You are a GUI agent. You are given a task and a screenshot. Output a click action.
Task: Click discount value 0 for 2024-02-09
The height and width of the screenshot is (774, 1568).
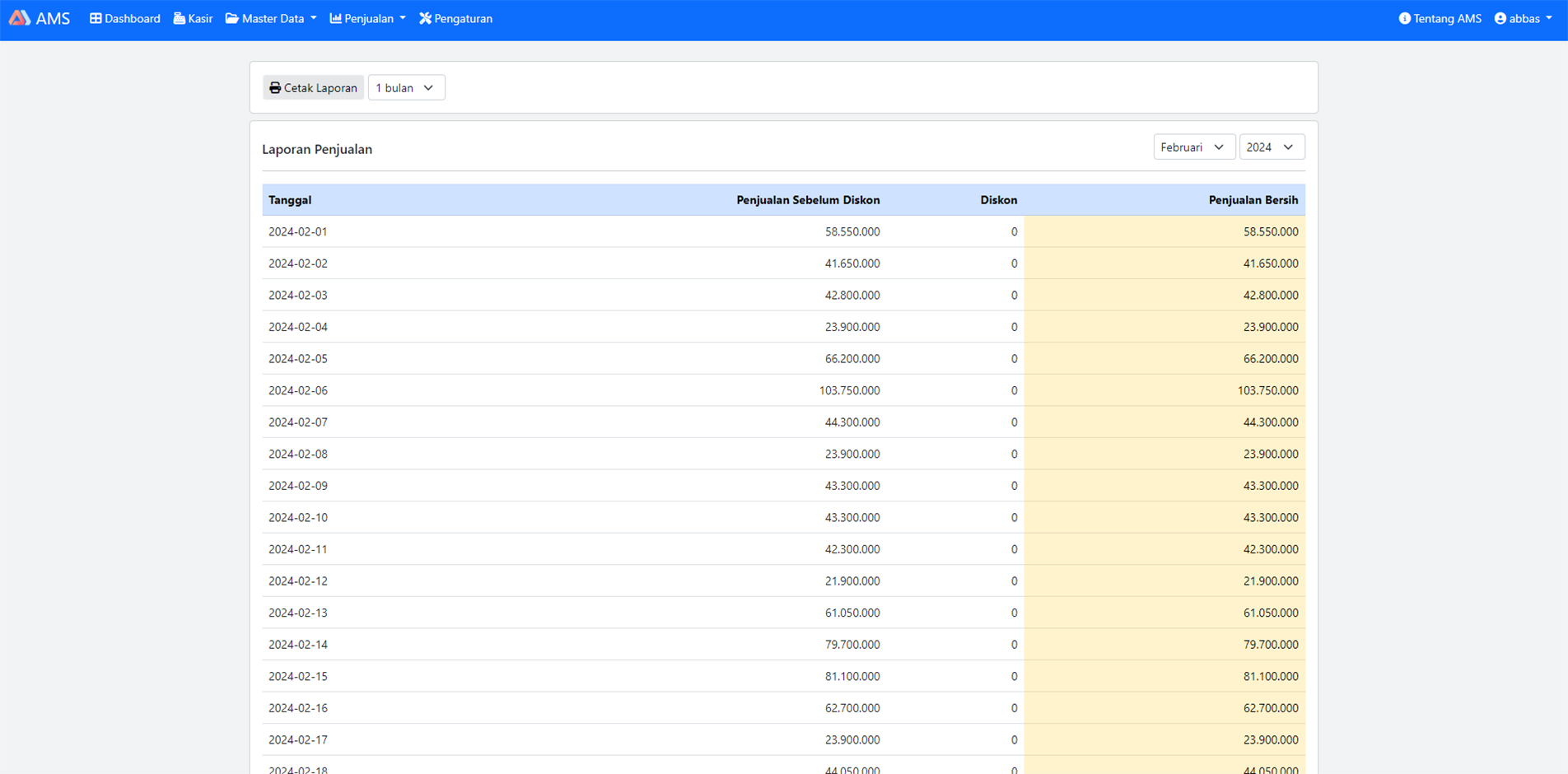click(1014, 486)
